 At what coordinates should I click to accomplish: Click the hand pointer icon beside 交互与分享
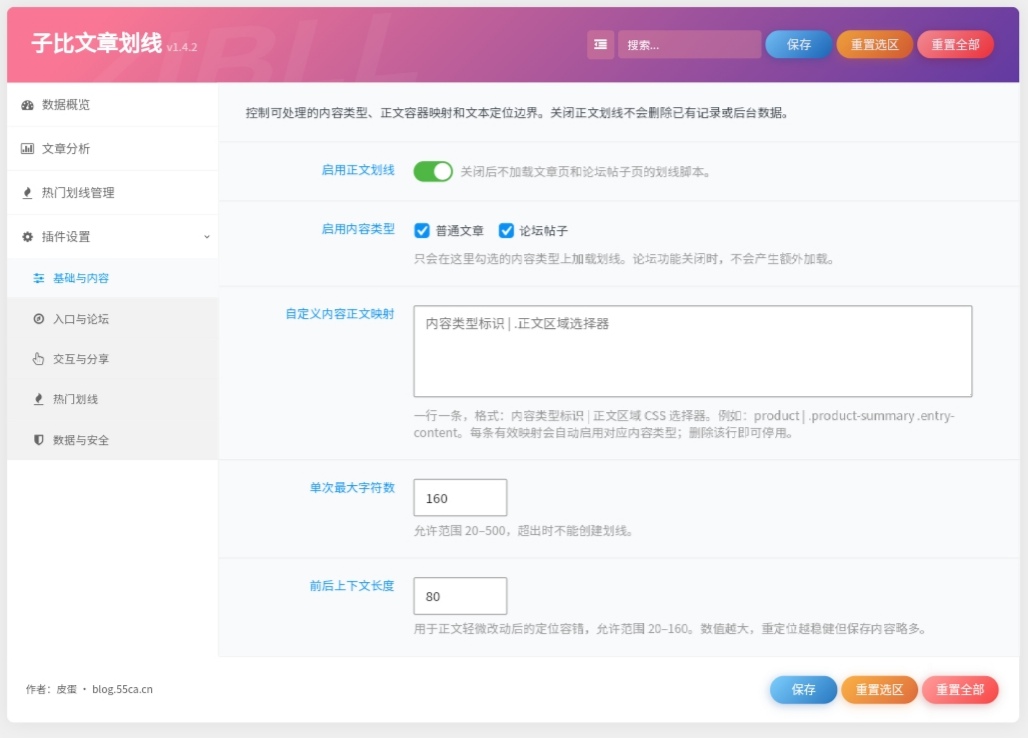[39, 359]
